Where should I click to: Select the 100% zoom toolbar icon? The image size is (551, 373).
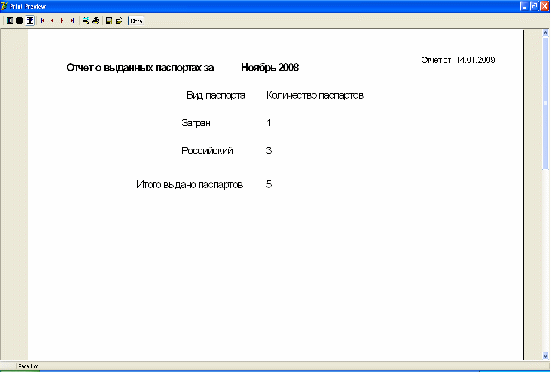(x=20, y=21)
